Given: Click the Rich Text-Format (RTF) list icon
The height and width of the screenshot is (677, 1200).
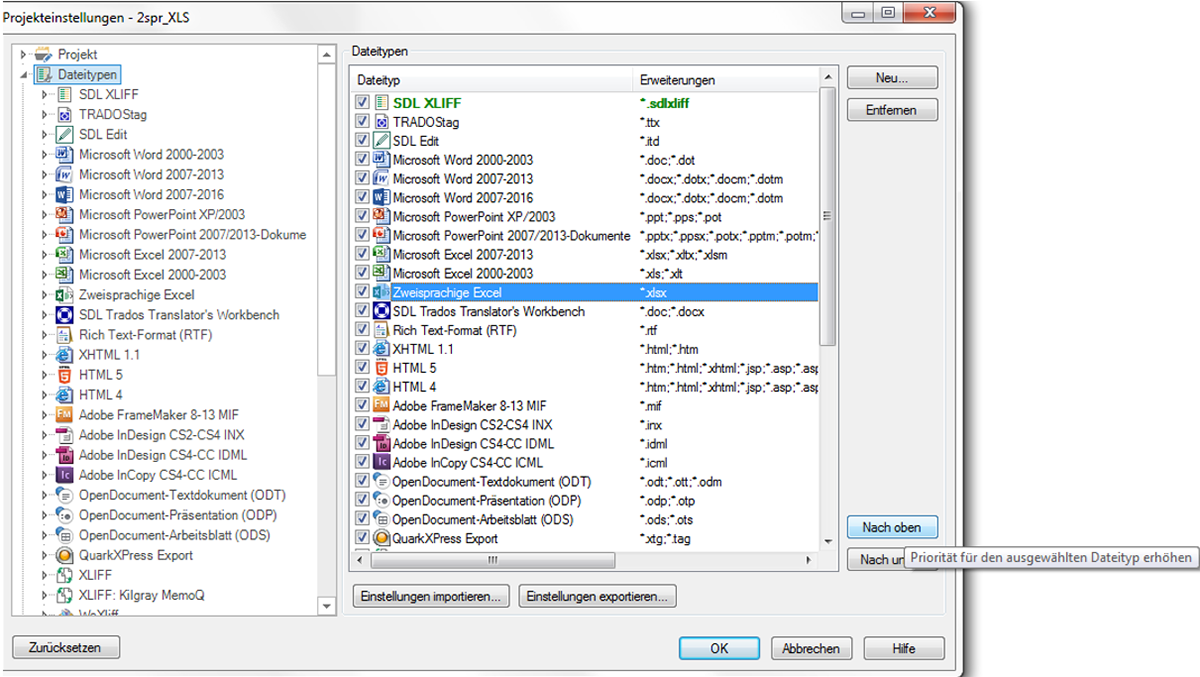Looking at the screenshot, I should coord(381,330).
